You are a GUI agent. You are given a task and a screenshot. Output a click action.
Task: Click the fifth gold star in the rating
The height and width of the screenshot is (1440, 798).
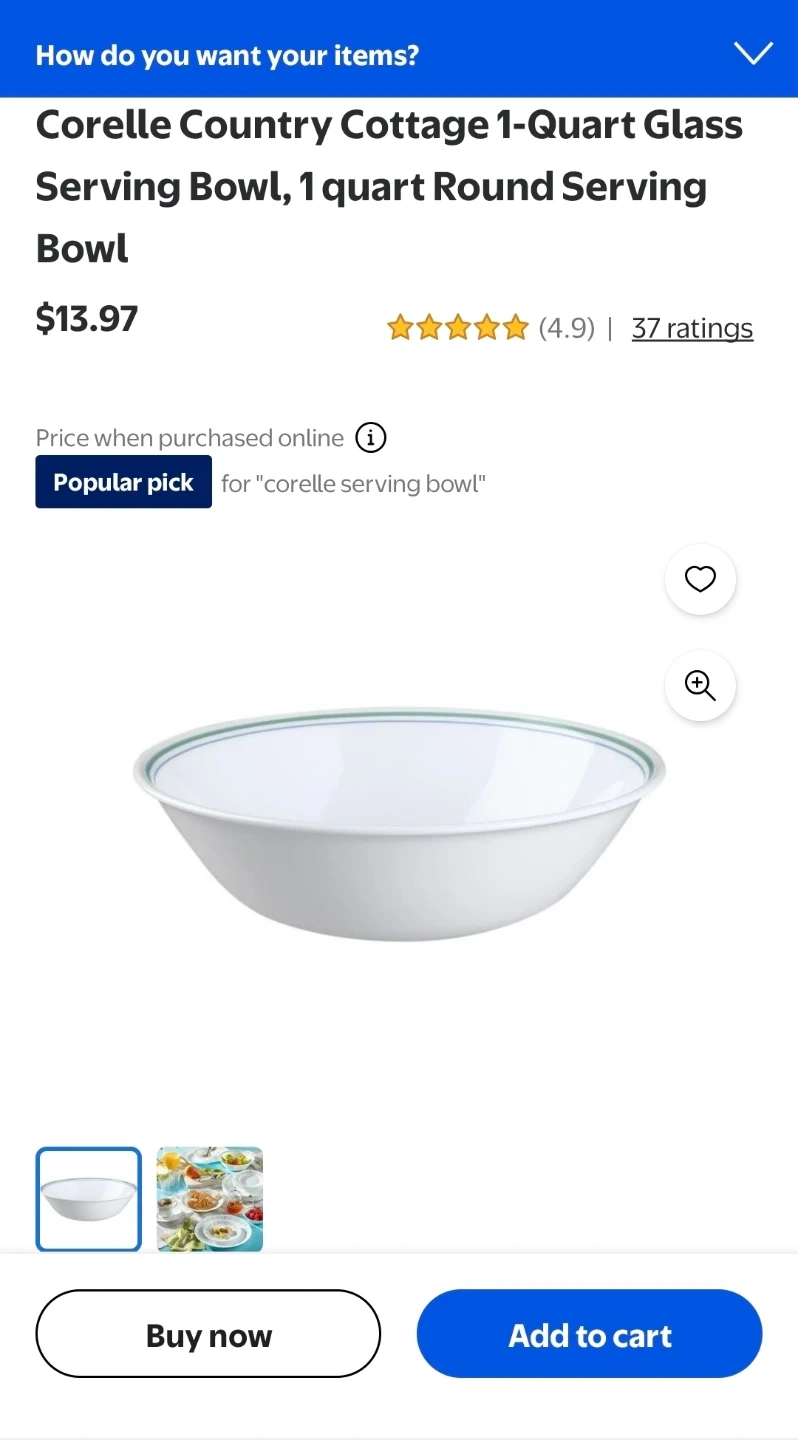tap(516, 328)
